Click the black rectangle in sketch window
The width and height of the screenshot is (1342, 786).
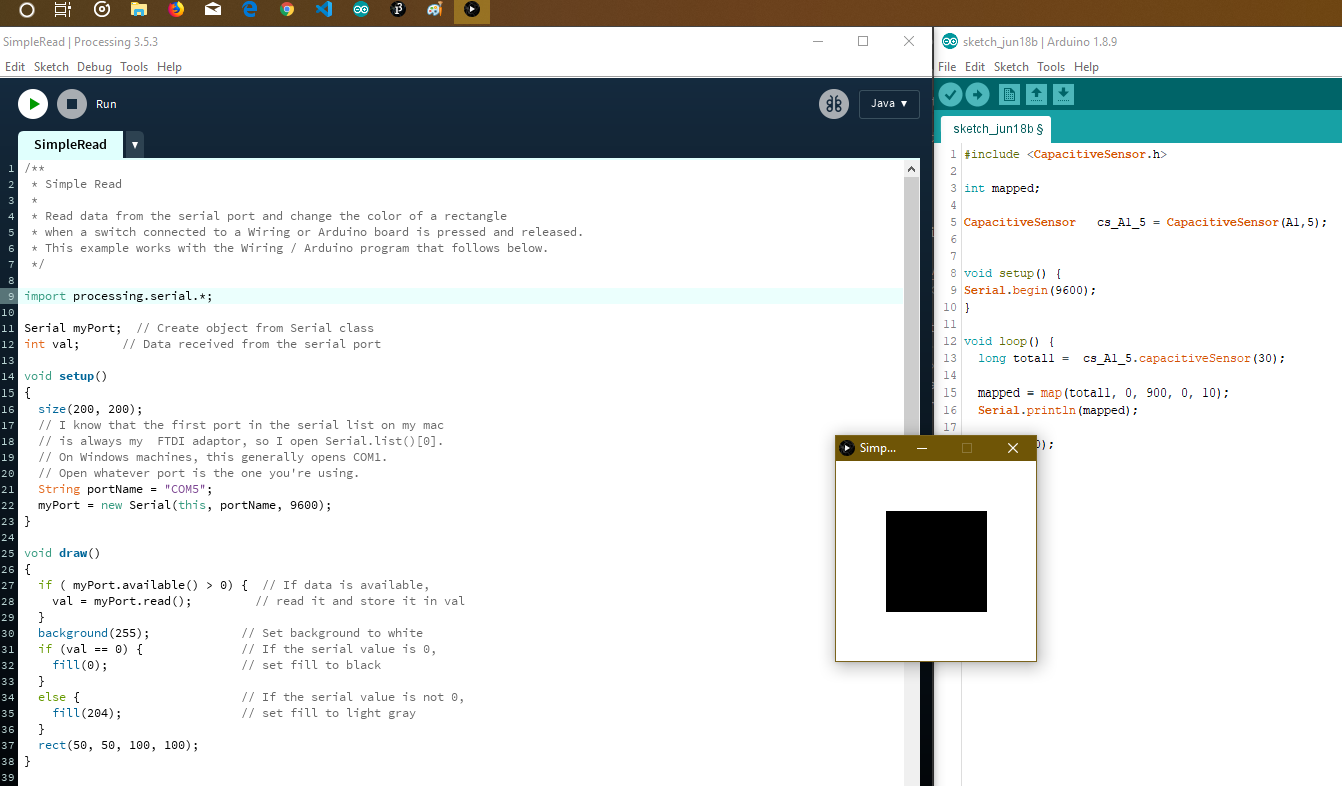point(936,561)
